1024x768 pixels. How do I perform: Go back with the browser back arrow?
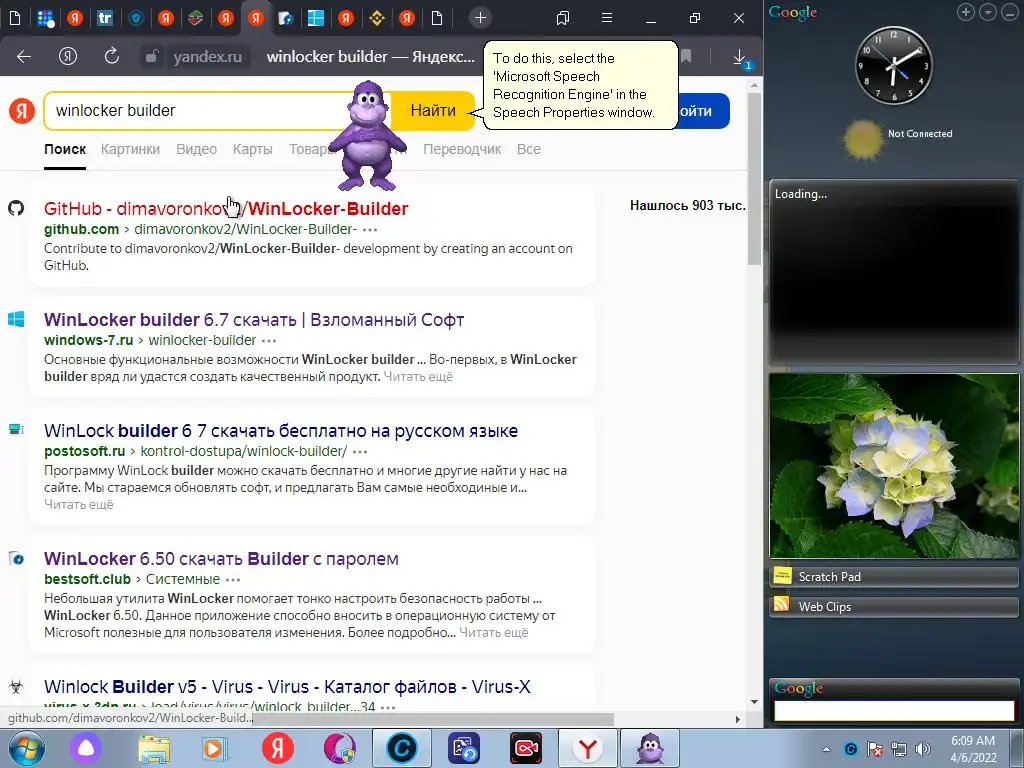tap(24, 57)
